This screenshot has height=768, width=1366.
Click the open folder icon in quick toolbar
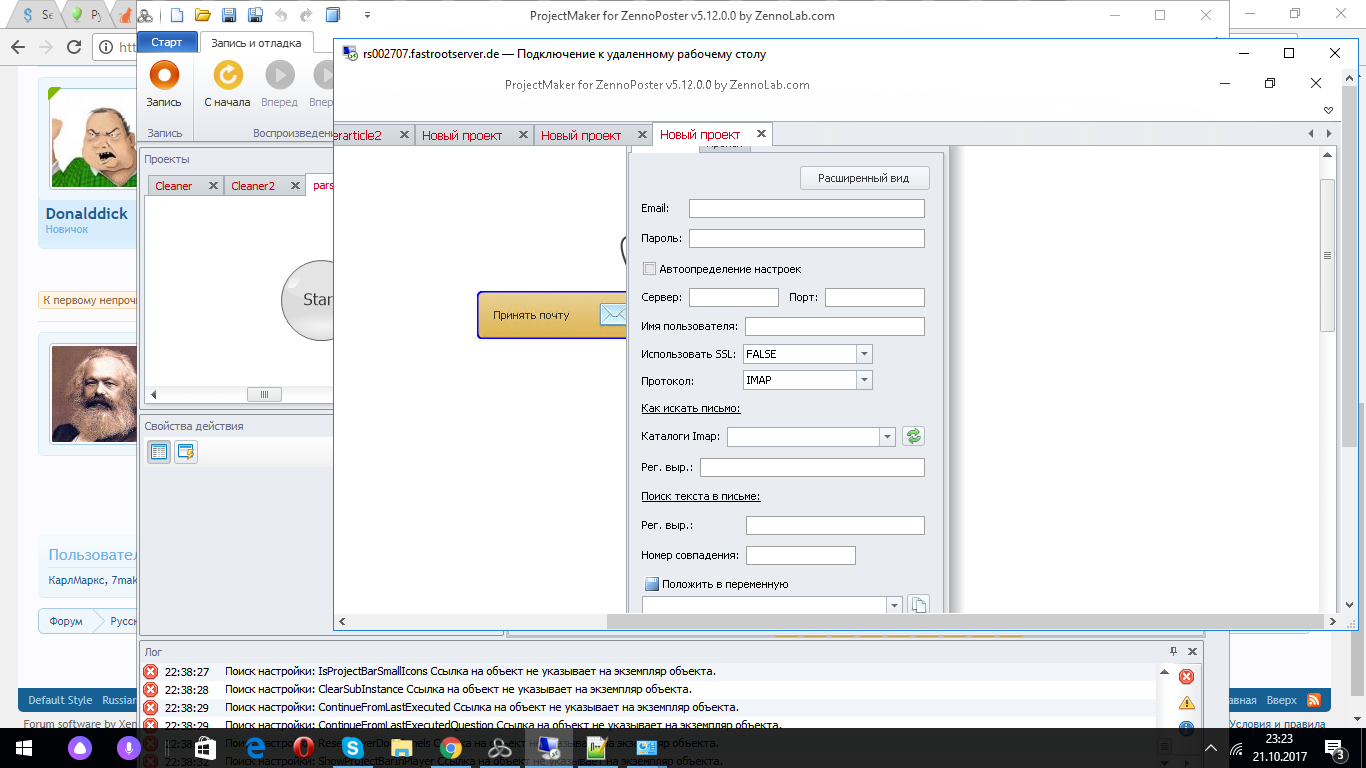[x=203, y=15]
